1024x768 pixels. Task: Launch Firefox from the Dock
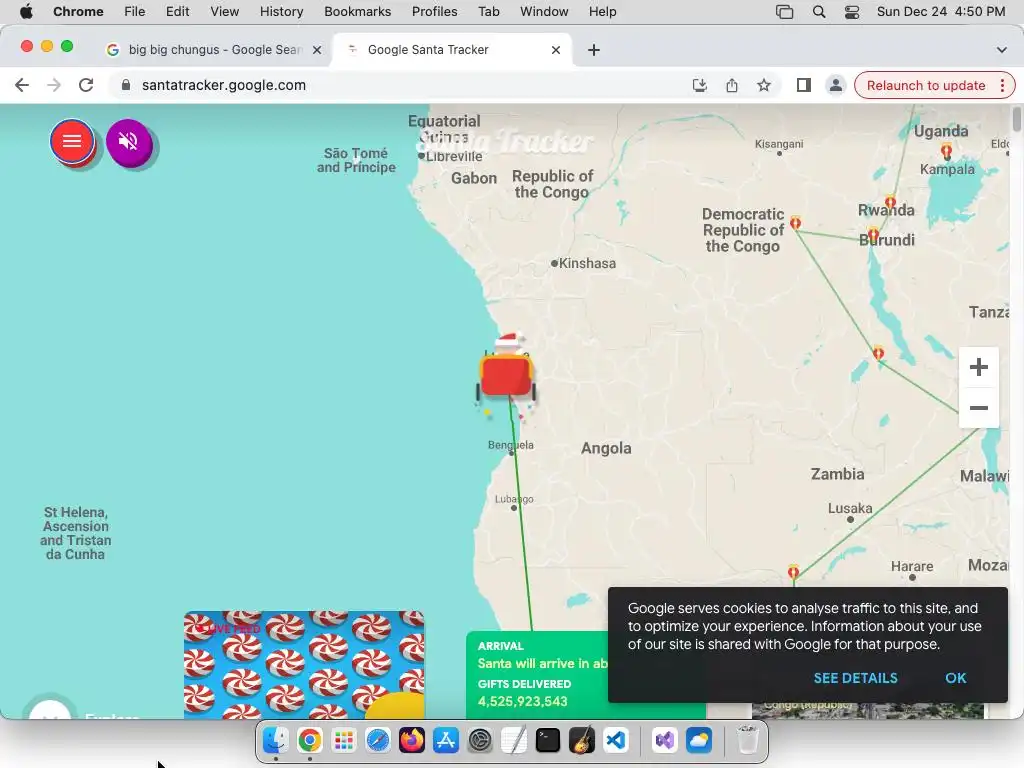point(411,741)
